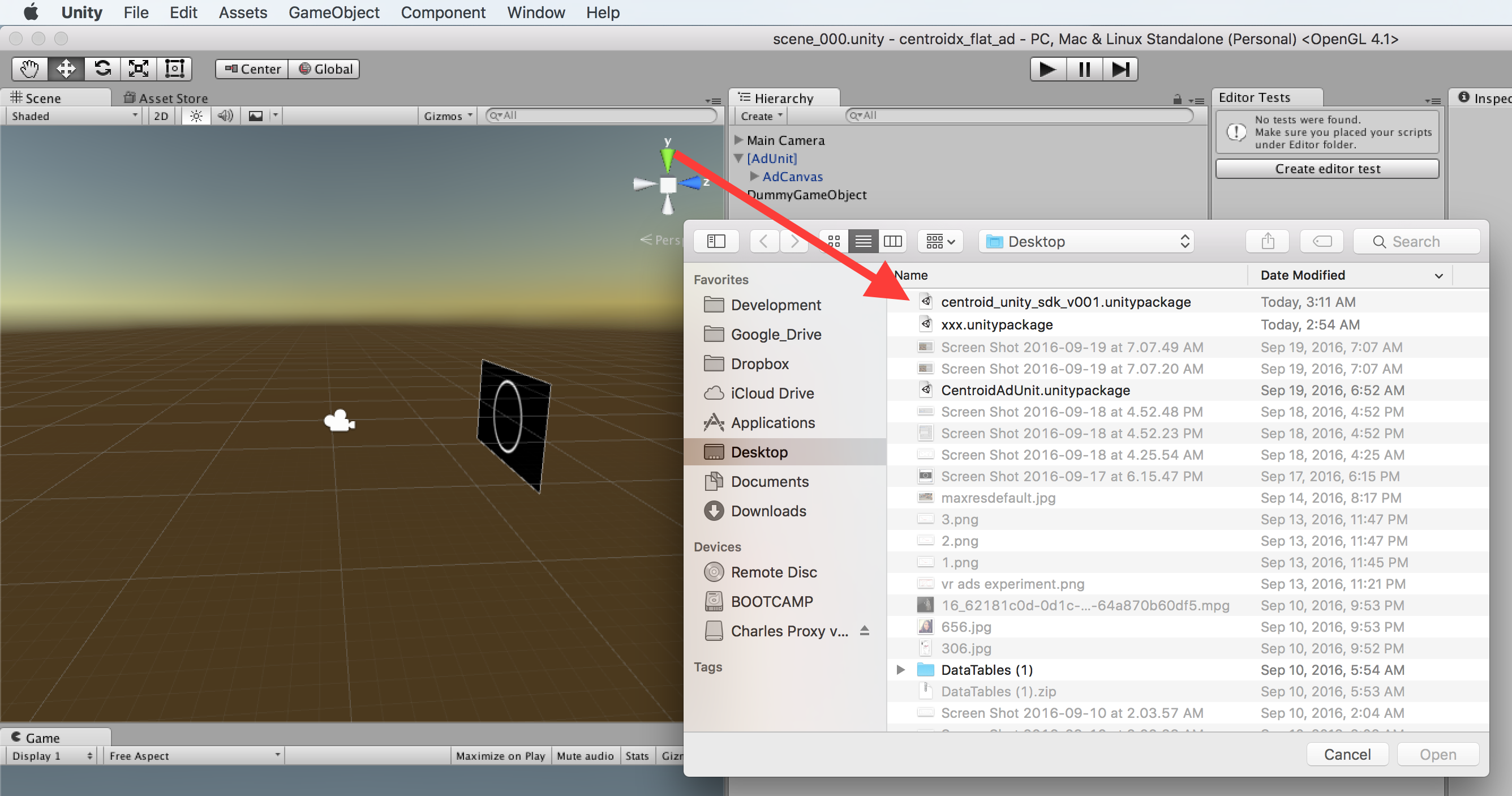Switch file dialog to list view

point(864,241)
